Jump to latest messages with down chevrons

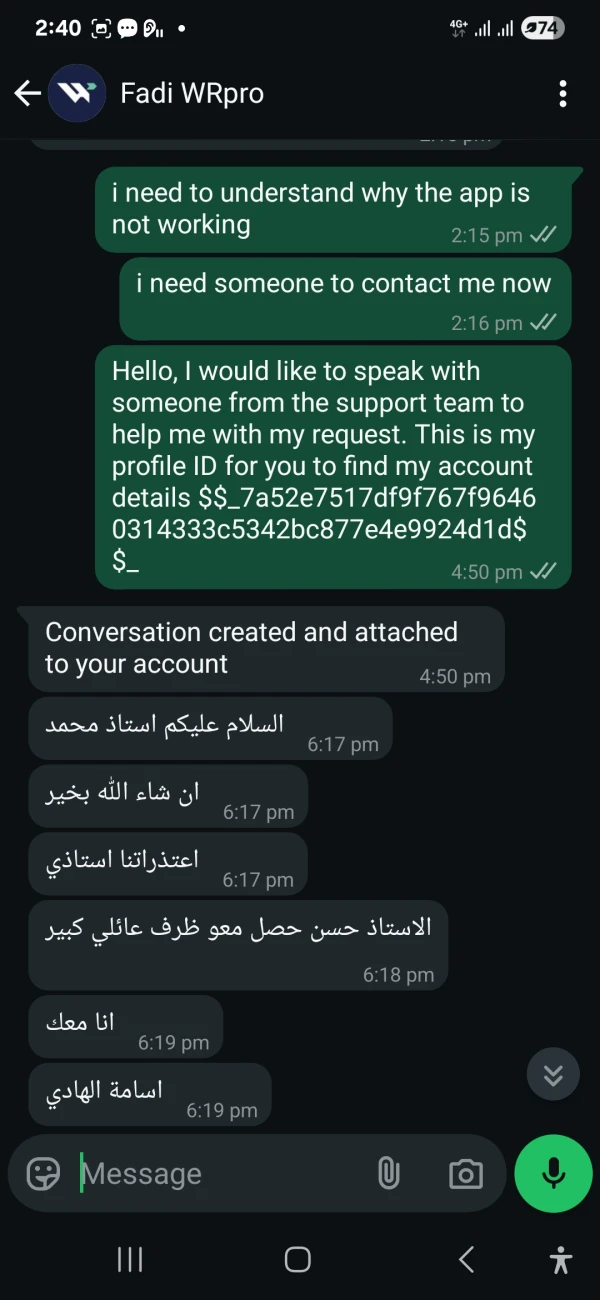(553, 1075)
